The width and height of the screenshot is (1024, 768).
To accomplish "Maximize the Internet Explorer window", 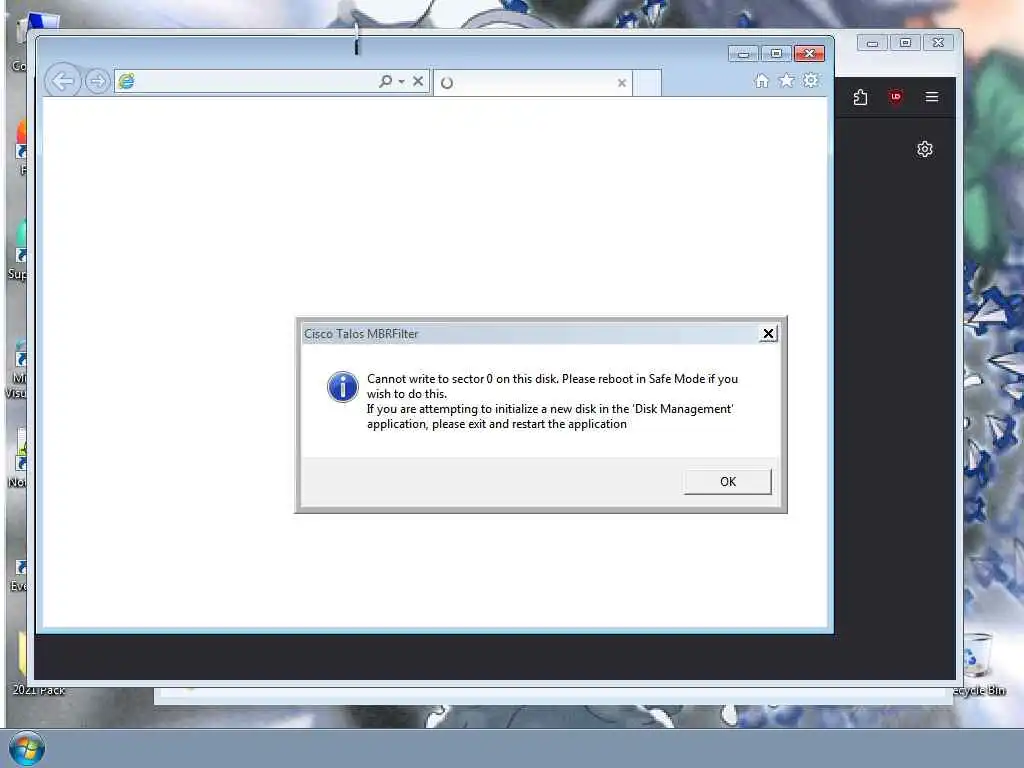I will point(776,54).
